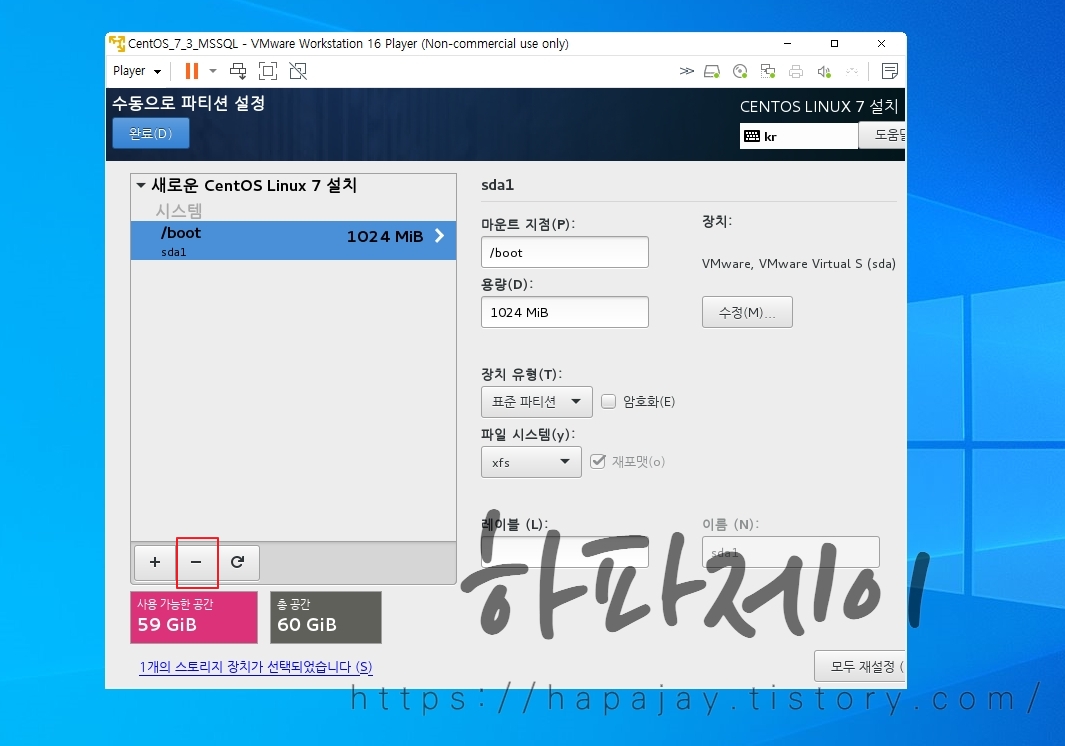Maximize the VMware Player window
Screen dimensions: 1065x746
[834, 43]
